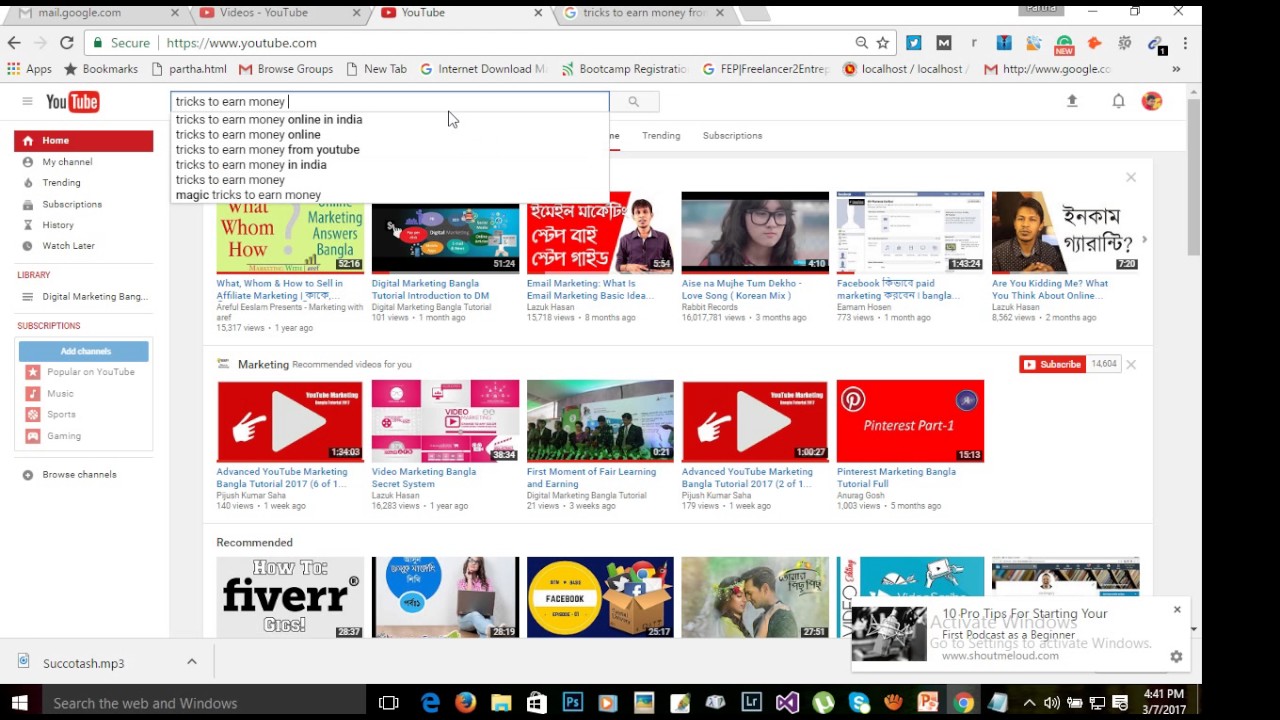Screen dimensions: 1280x720
Task: Bookmark this page with star icon
Action: point(883,43)
